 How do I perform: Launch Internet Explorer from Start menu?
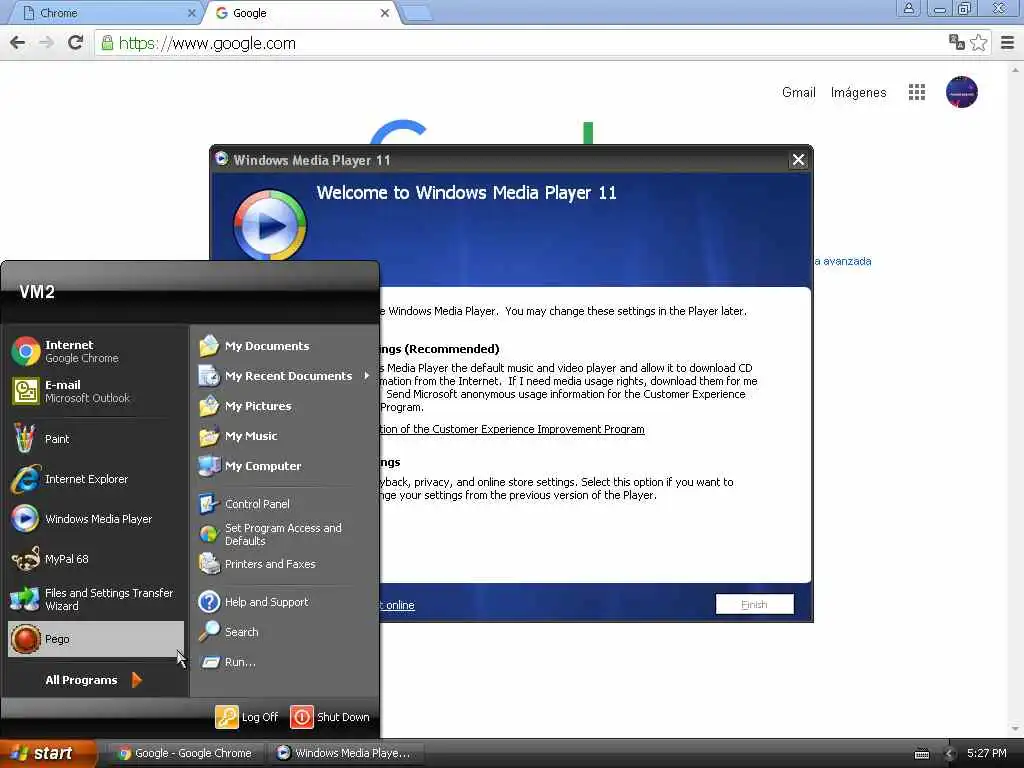pyautogui.click(x=95, y=479)
